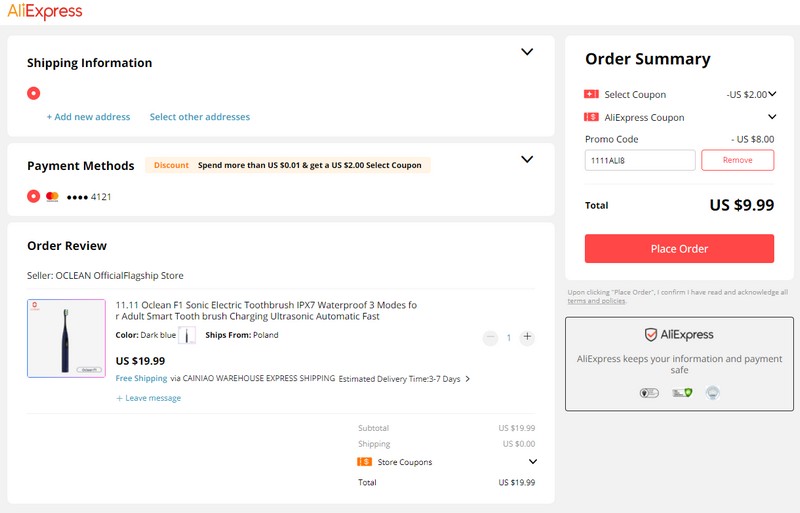This screenshot has height=513, width=800.
Task: Click the US $9.99 total amount
Action: tap(741, 205)
